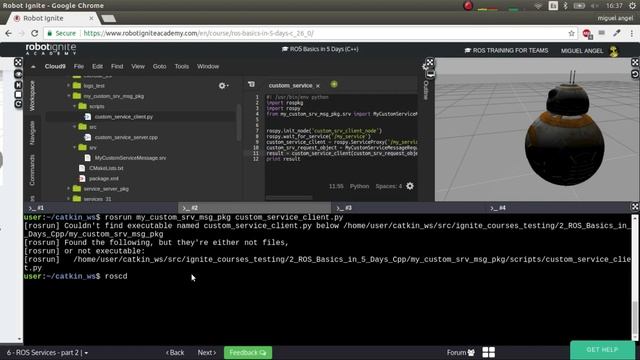Click the Next button
Image resolution: width=640 pixels, height=360 pixels.
click(207, 353)
